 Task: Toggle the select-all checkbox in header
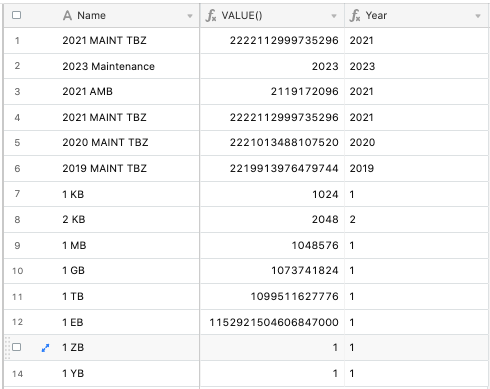[x=16, y=15]
